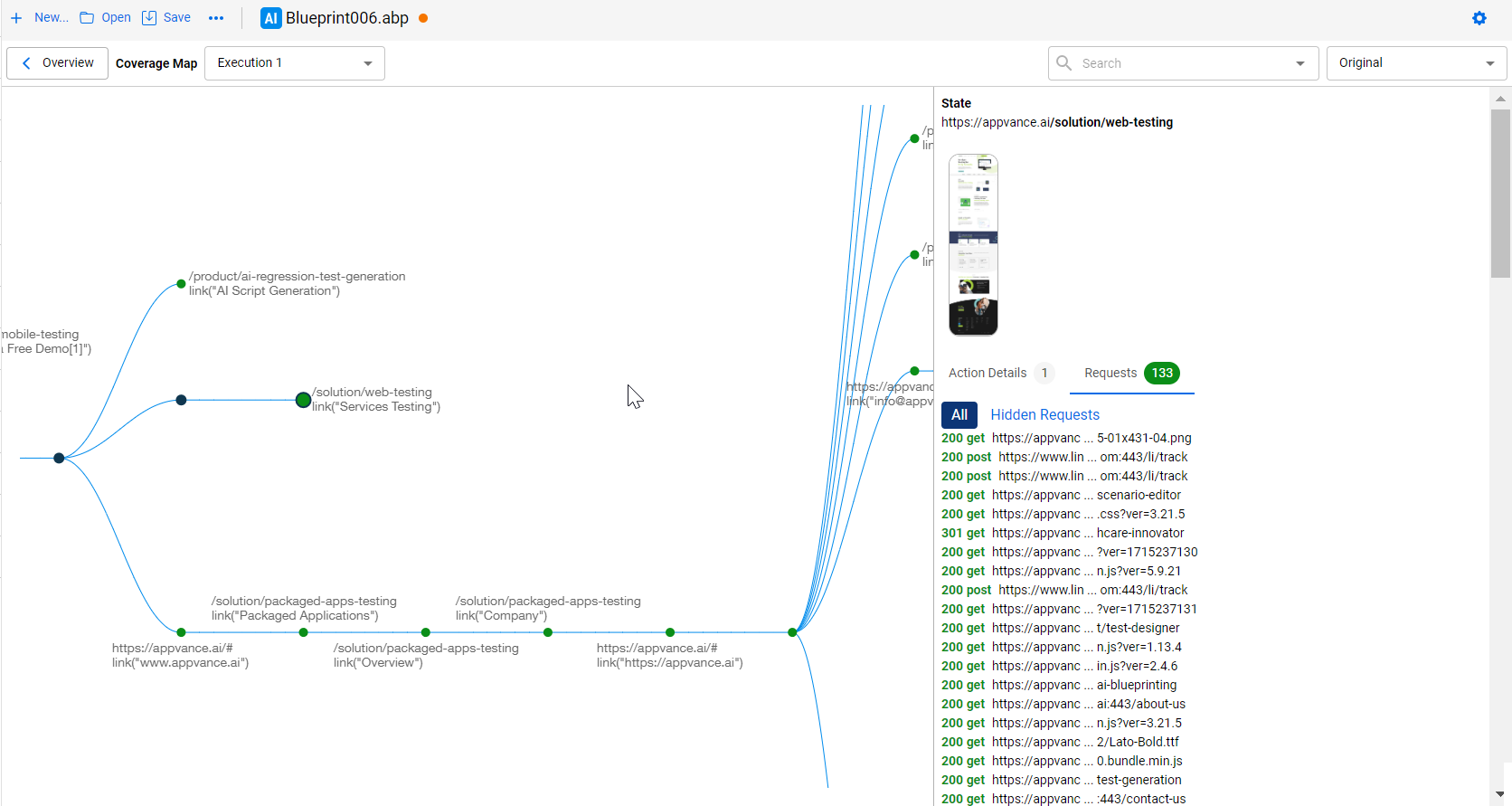Open request ending 2/Lato-Bold.ttf
Image resolution: width=1512 pixels, height=806 pixels.
(x=1060, y=742)
